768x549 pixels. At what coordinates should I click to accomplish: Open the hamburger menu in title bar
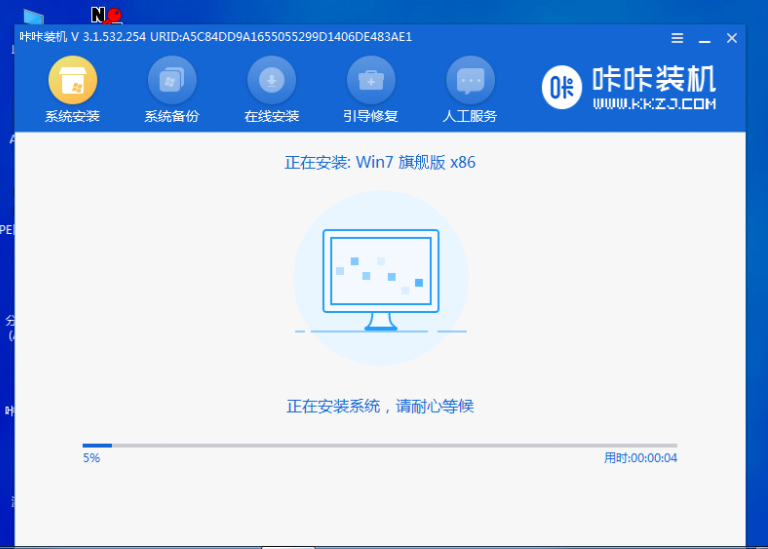677,38
